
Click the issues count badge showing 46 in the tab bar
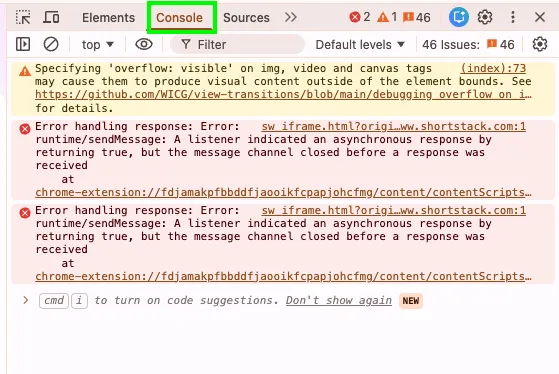pyautogui.click(x=416, y=17)
